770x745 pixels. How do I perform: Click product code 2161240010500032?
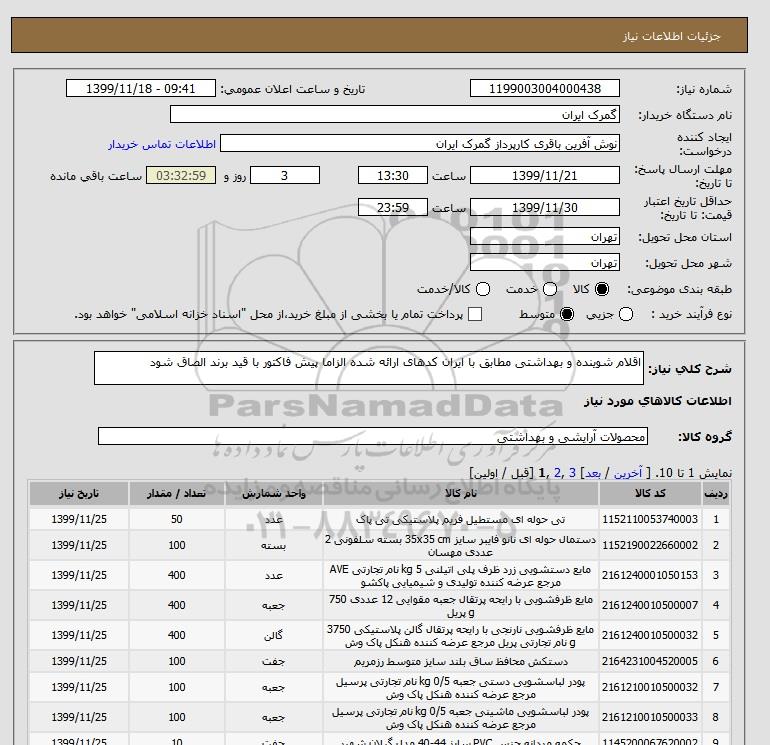(650, 635)
